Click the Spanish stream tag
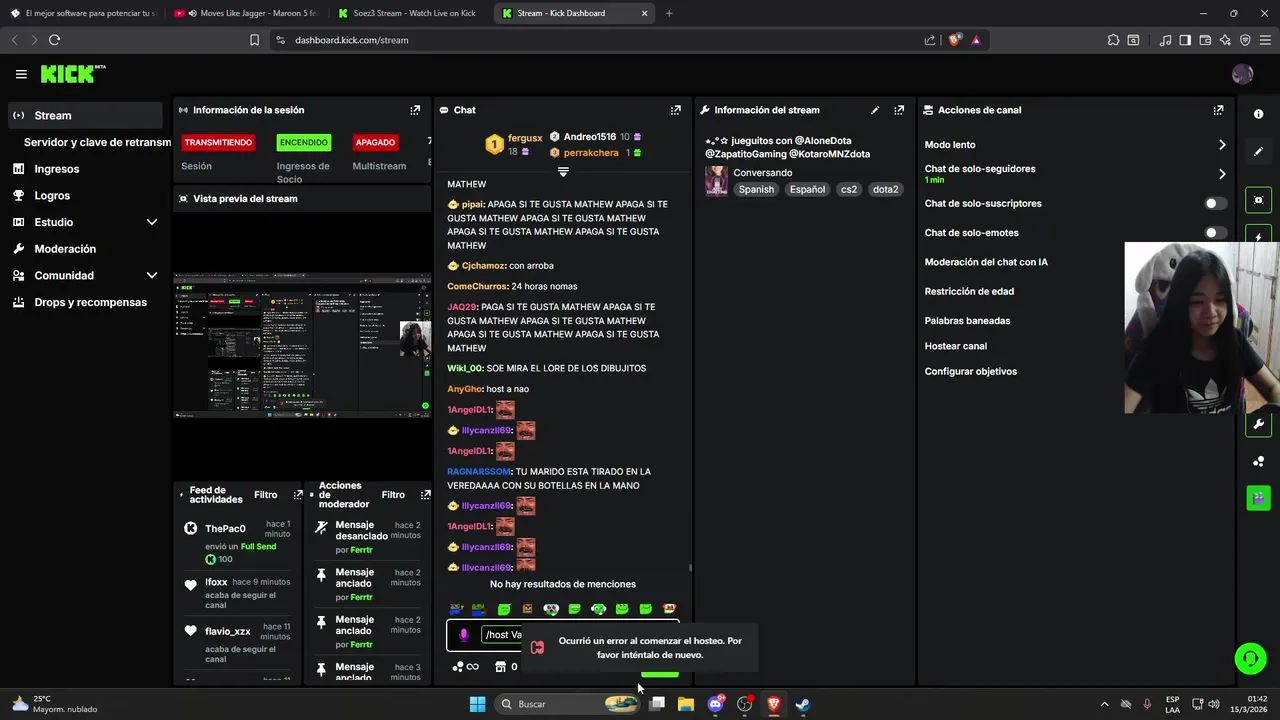Image resolution: width=1280 pixels, height=720 pixels. click(756, 189)
